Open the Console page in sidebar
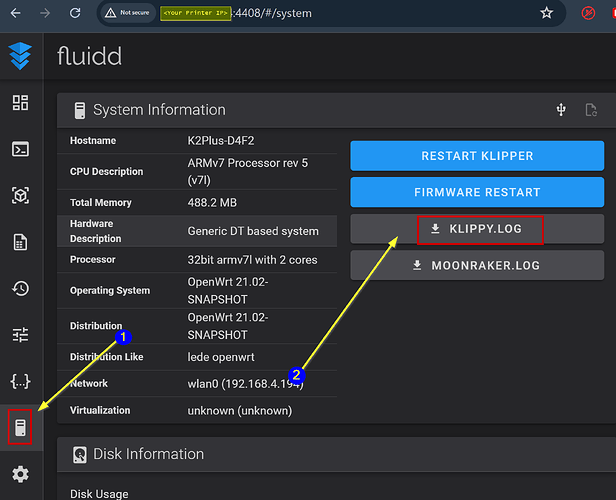This screenshot has height=500, width=616. tap(21, 149)
